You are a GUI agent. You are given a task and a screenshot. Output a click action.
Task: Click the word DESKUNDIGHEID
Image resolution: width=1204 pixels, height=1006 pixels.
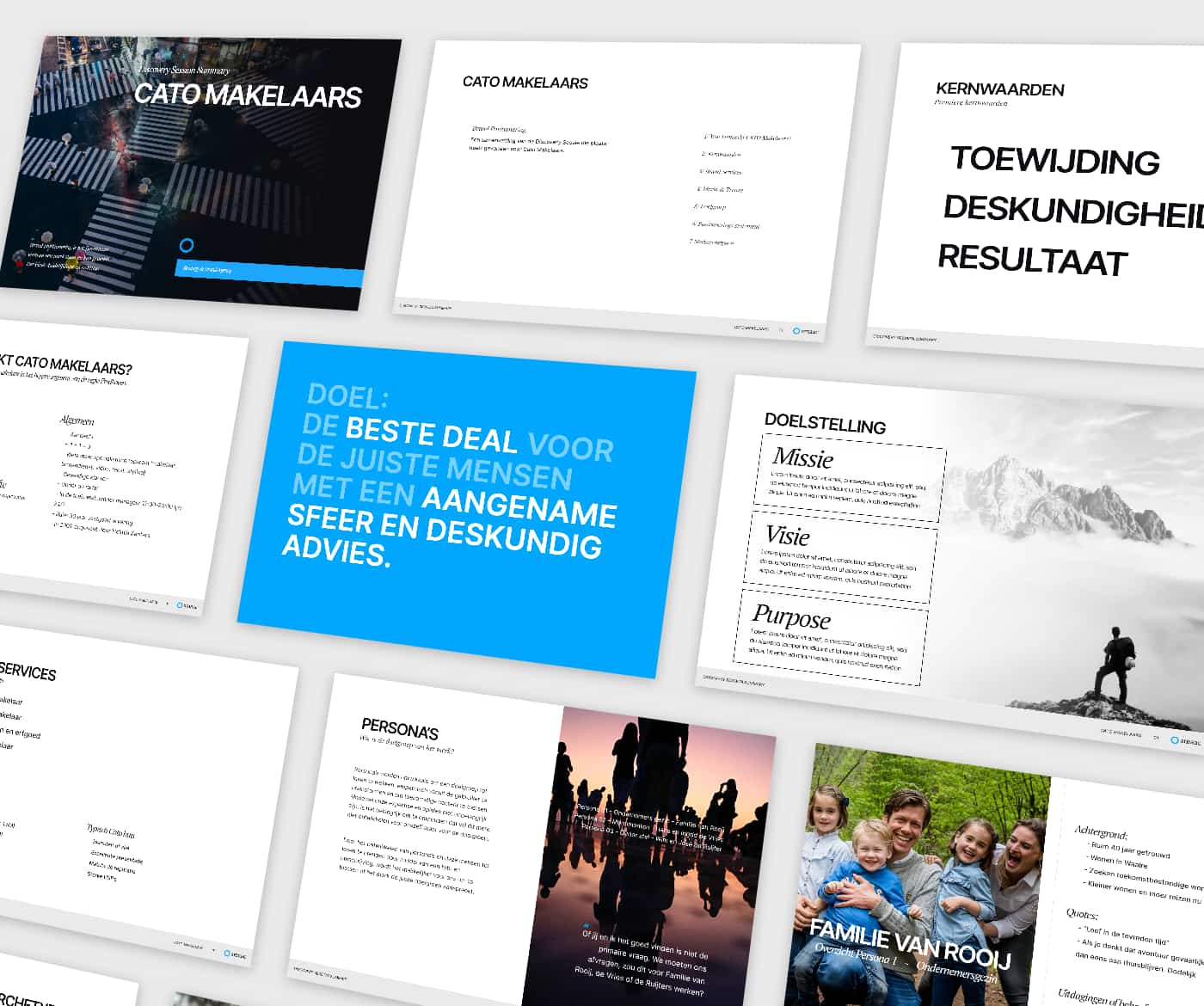tap(1073, 211)
